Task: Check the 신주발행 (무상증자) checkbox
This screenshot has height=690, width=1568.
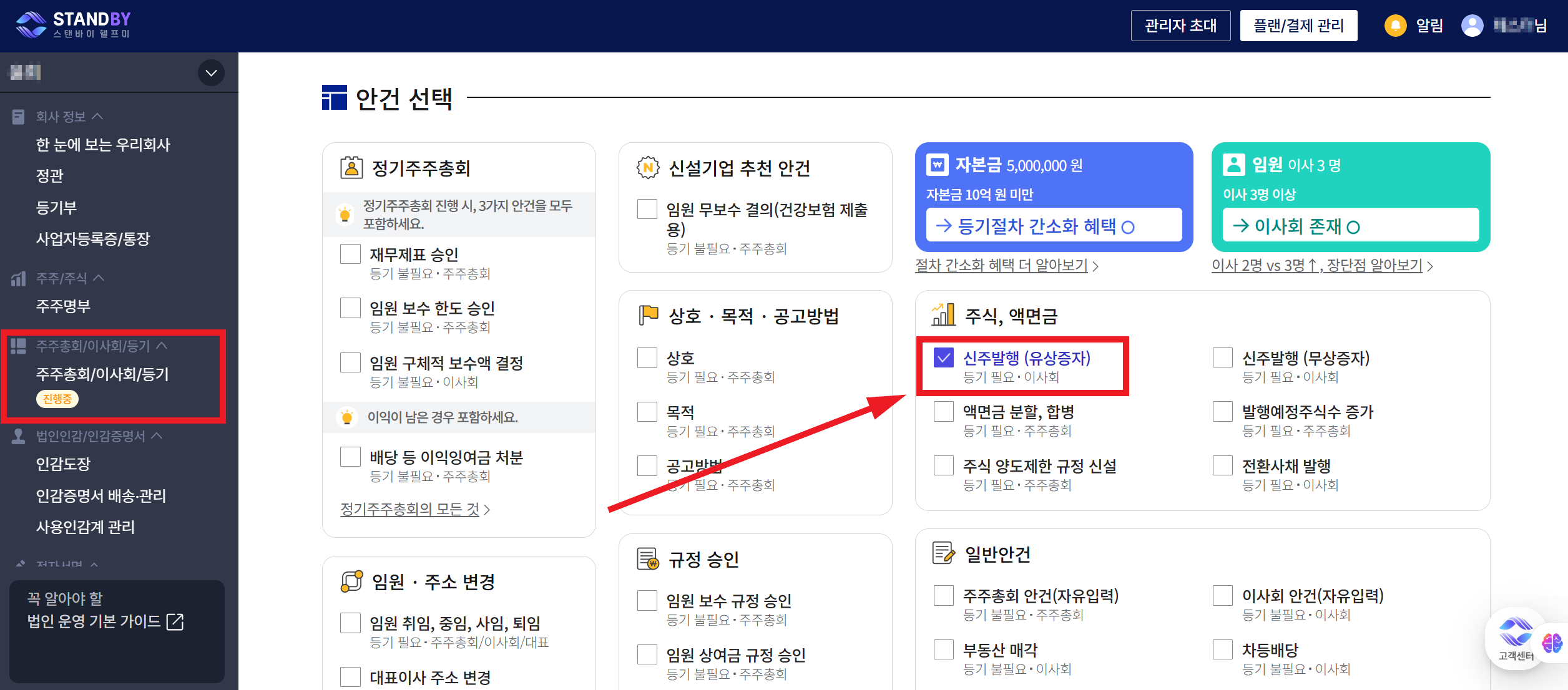Action: 1223,357
